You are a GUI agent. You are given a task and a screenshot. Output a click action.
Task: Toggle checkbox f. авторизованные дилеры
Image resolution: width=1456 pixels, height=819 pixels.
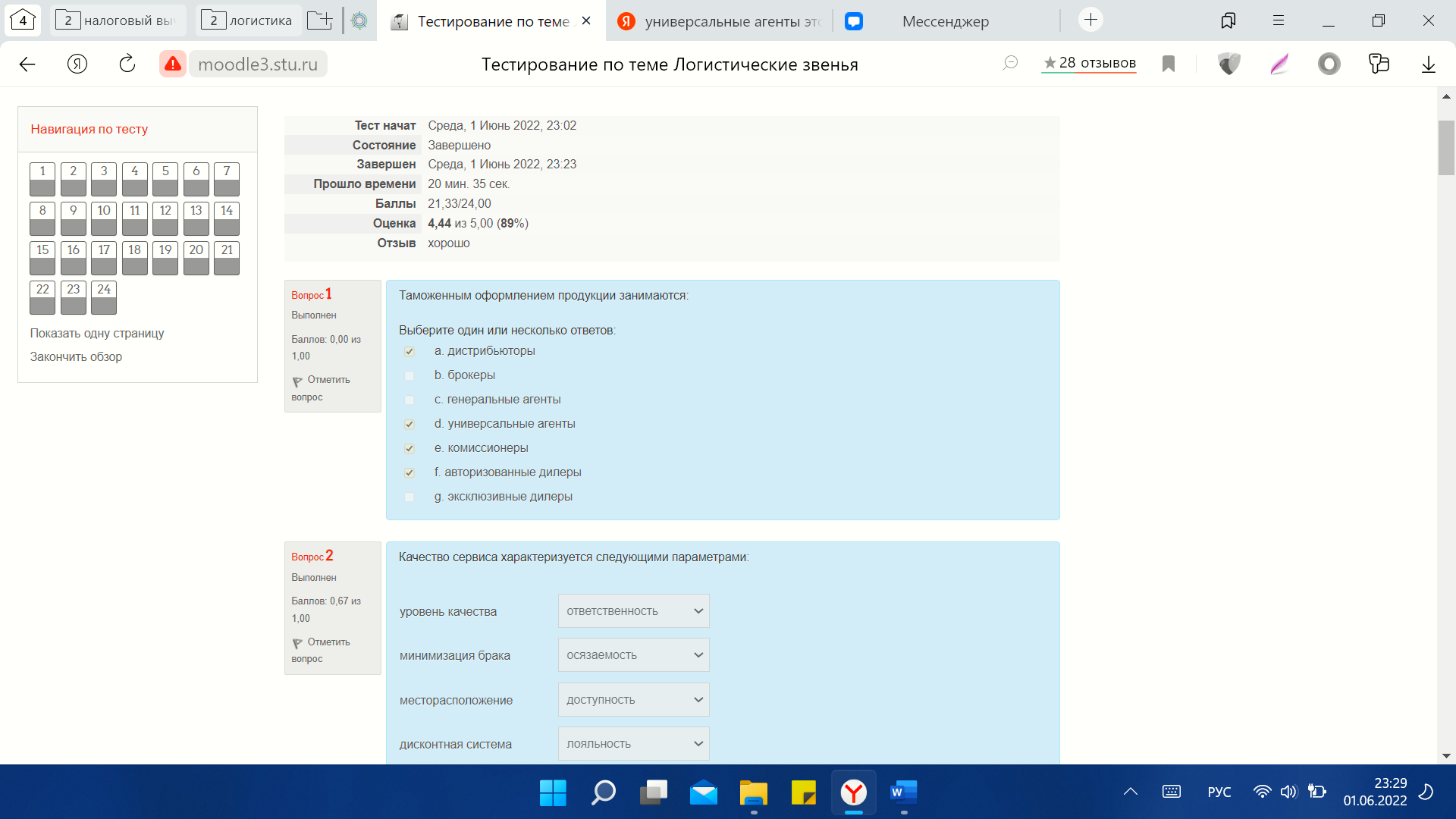[x=409, y=473]
